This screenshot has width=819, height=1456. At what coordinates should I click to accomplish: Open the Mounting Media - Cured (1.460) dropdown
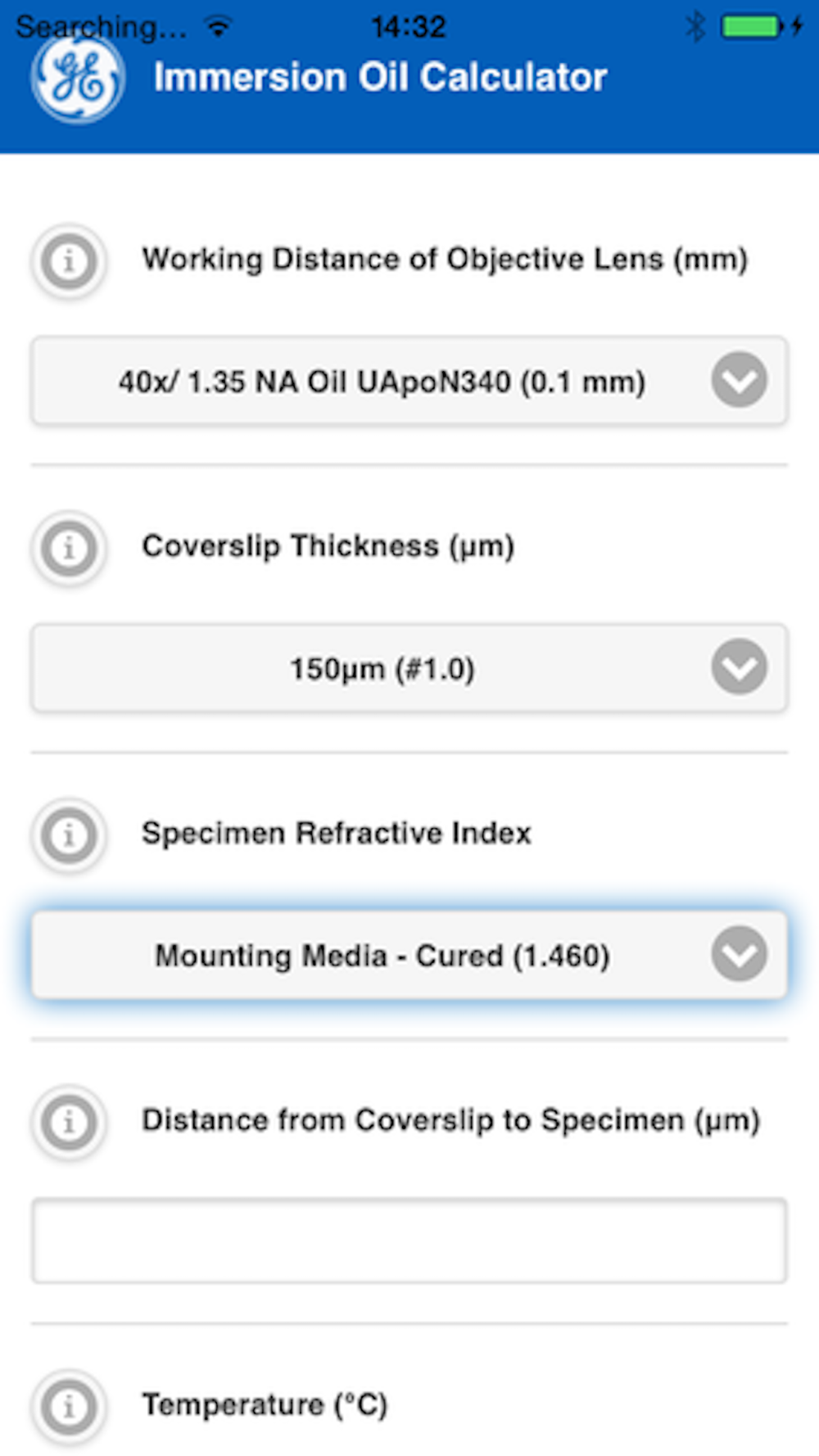[409, 955]
